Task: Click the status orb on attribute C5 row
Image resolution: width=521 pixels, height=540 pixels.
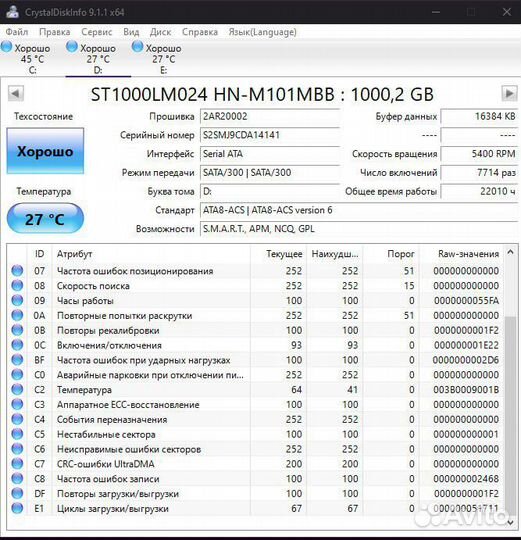Action: point(17,434)
